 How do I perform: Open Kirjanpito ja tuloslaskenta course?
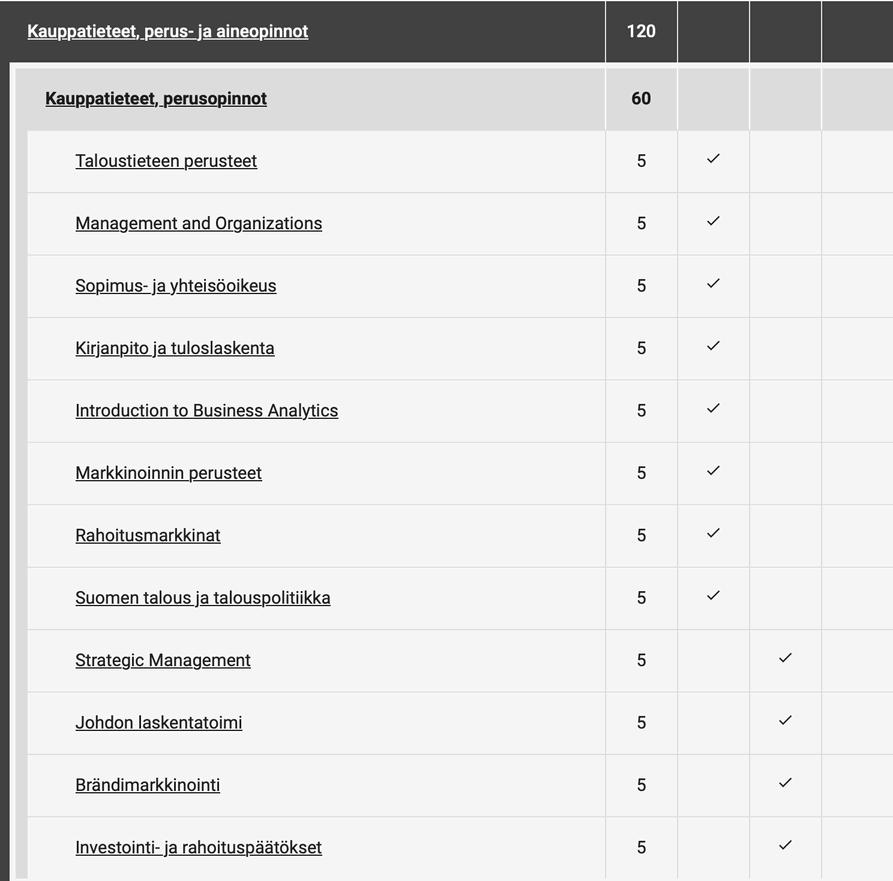pos(174,349)
